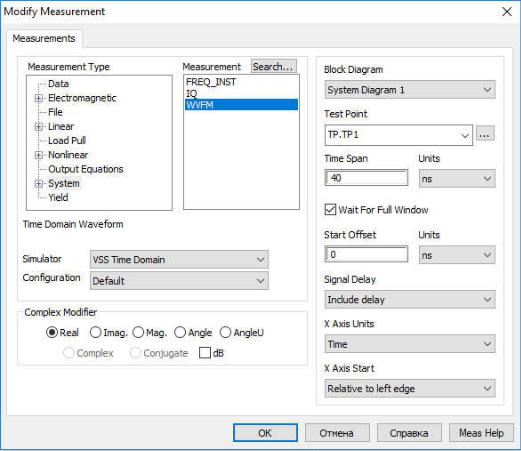Viewport: 521px width, 451px height.
Task: Open the Test Point dropdown
Action: pos(399,135)
